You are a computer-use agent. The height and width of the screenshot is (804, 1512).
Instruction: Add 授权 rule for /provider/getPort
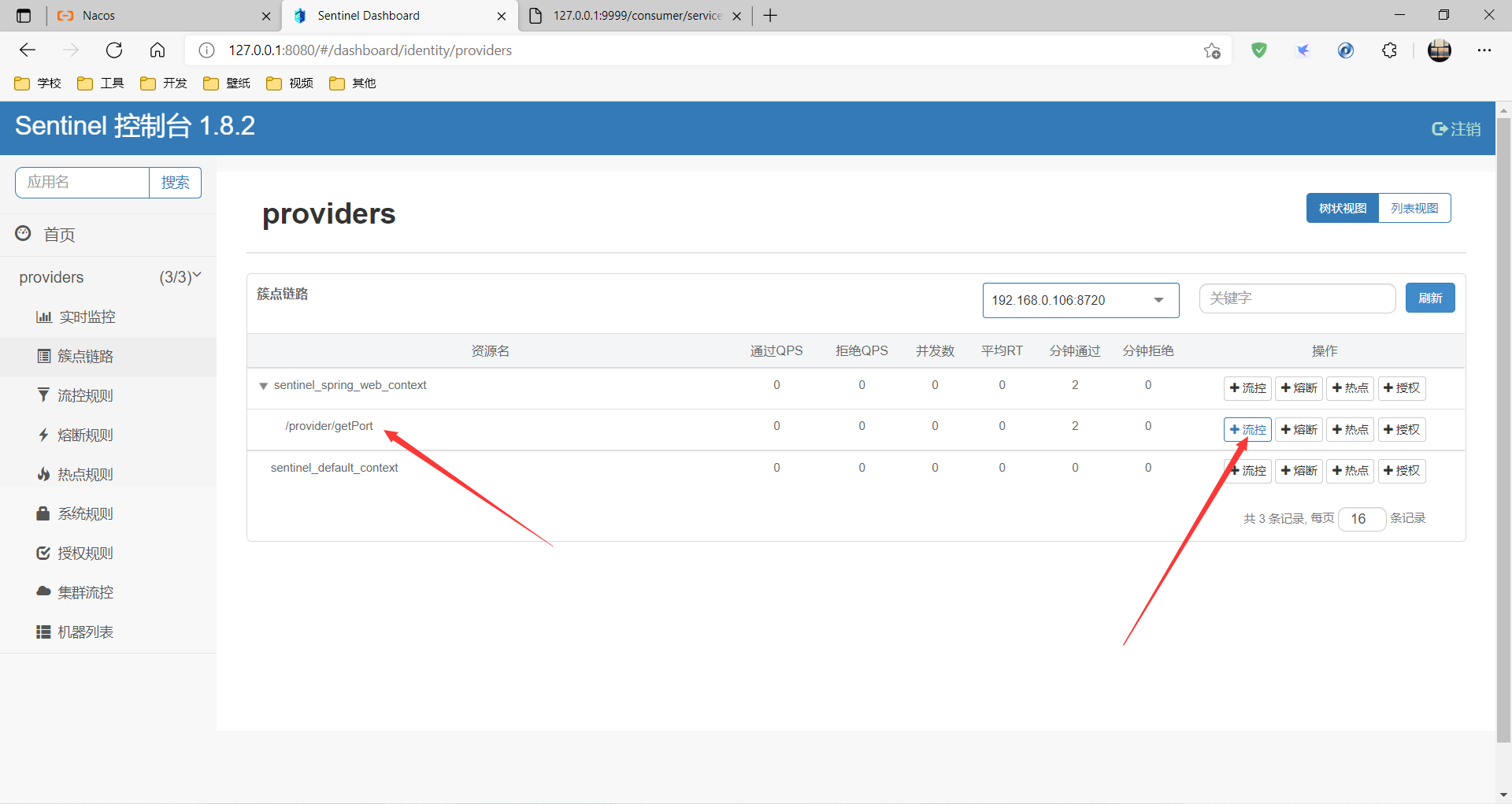(x=1402, y=430)
